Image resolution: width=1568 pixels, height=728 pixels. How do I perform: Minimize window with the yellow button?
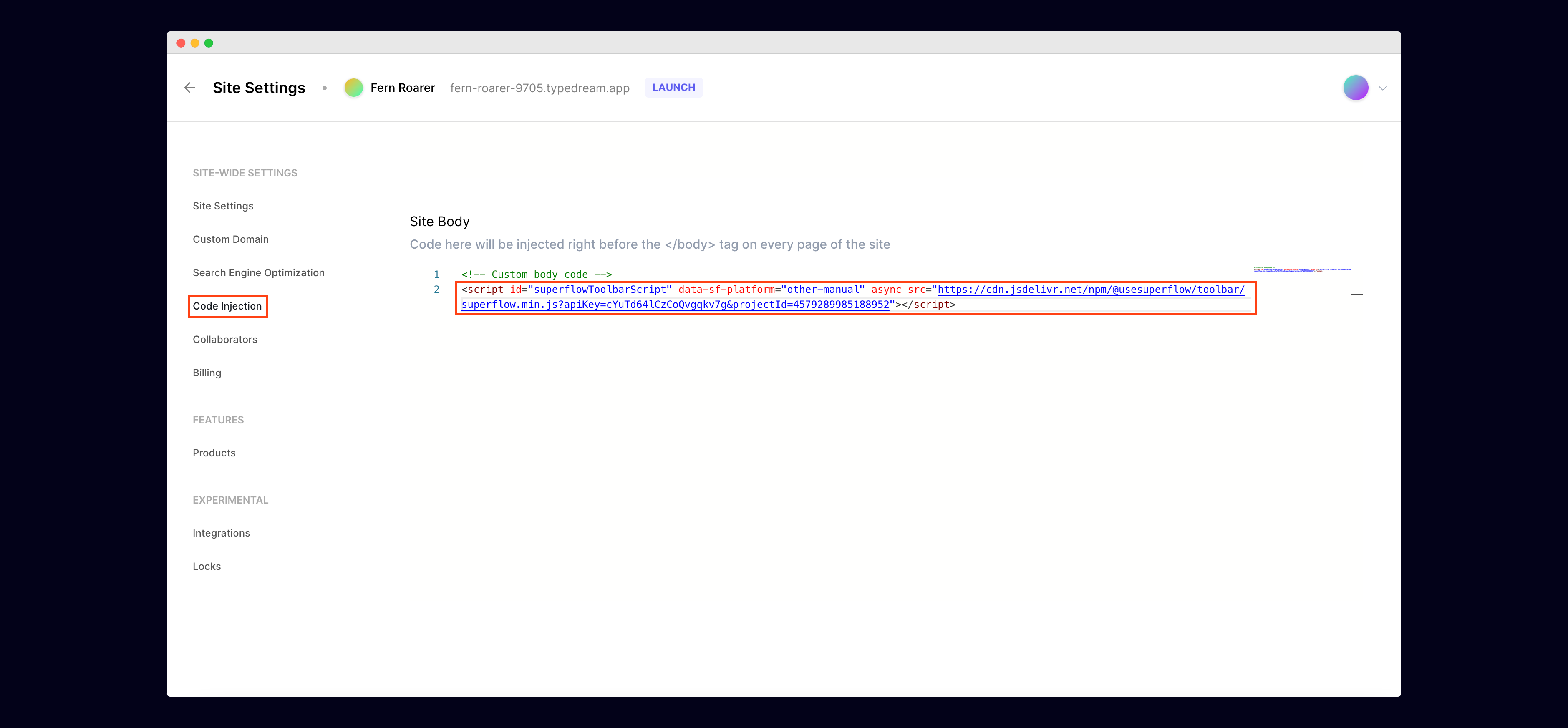pos(195,43)
